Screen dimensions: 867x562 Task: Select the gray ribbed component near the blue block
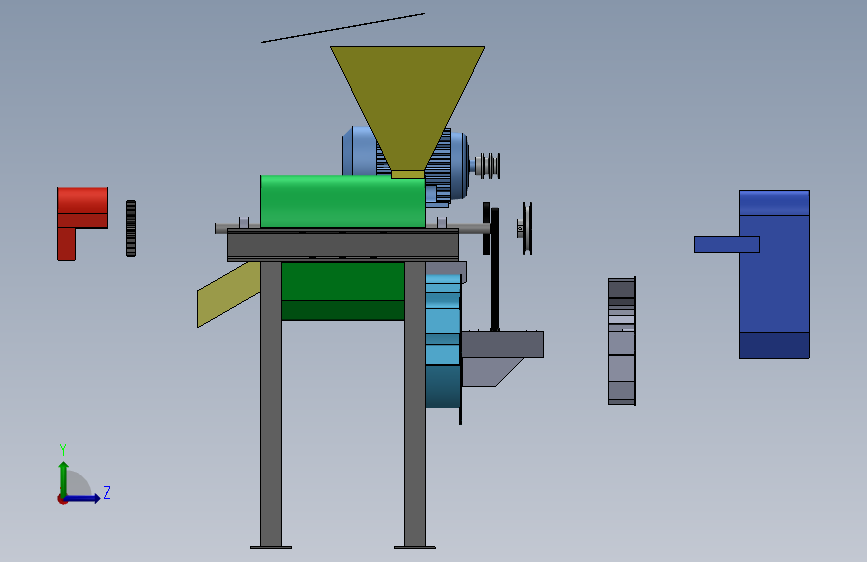click(x=621, y=341)
